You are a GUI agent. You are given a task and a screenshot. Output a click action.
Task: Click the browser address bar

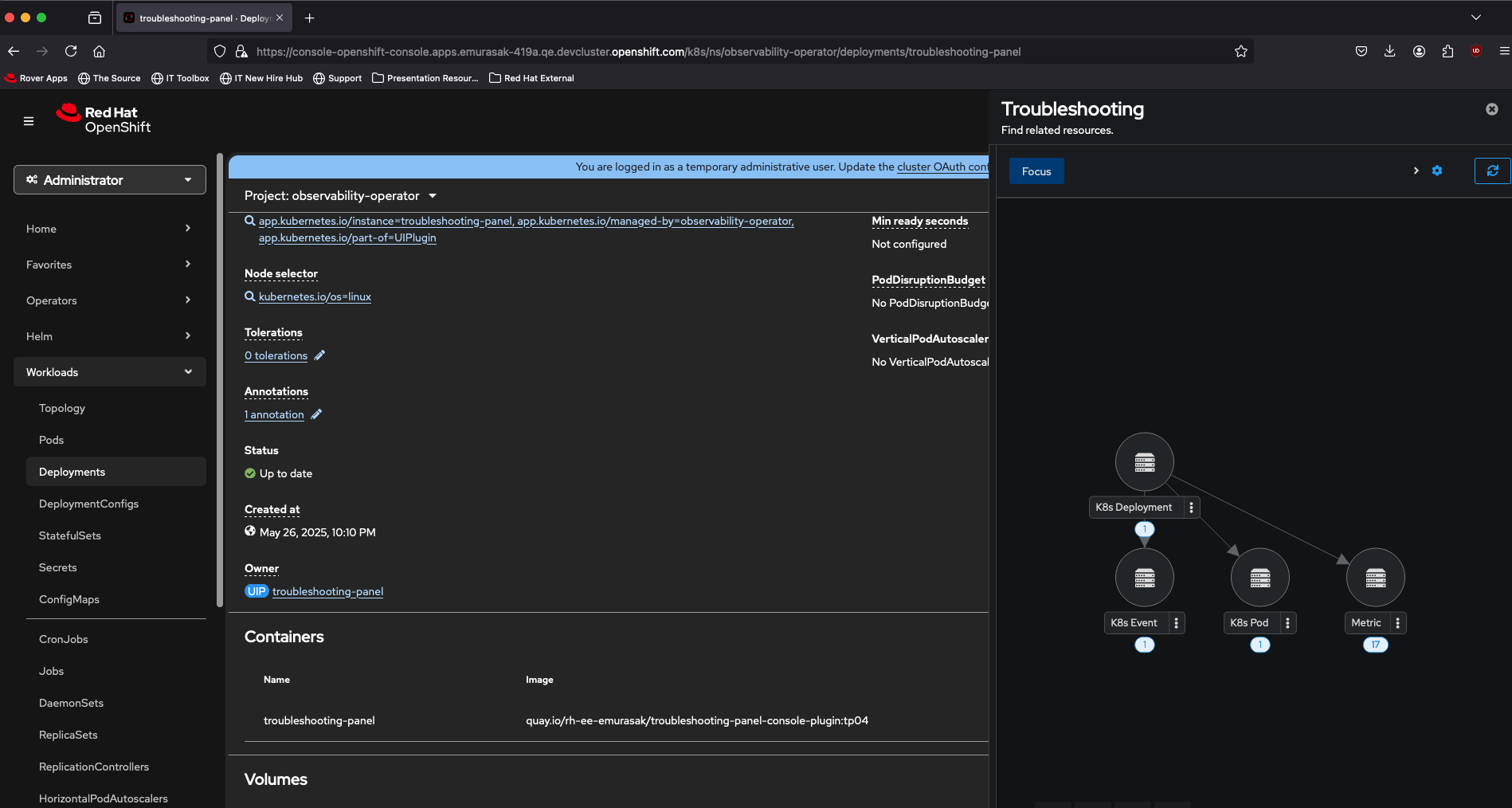730,52
